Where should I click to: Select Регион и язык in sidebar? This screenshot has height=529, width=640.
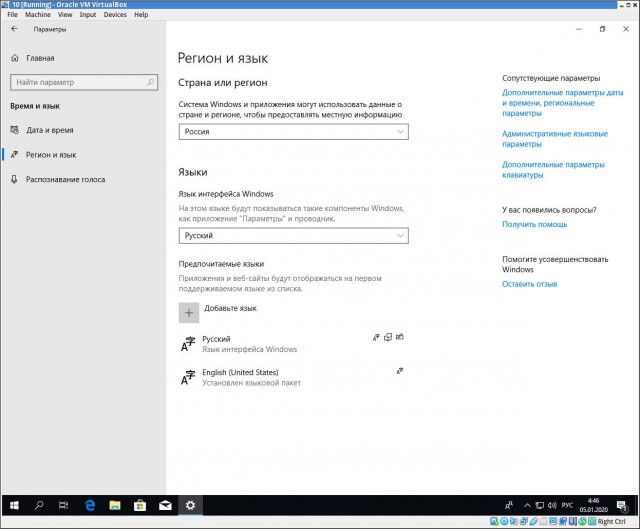coord(51,155)
